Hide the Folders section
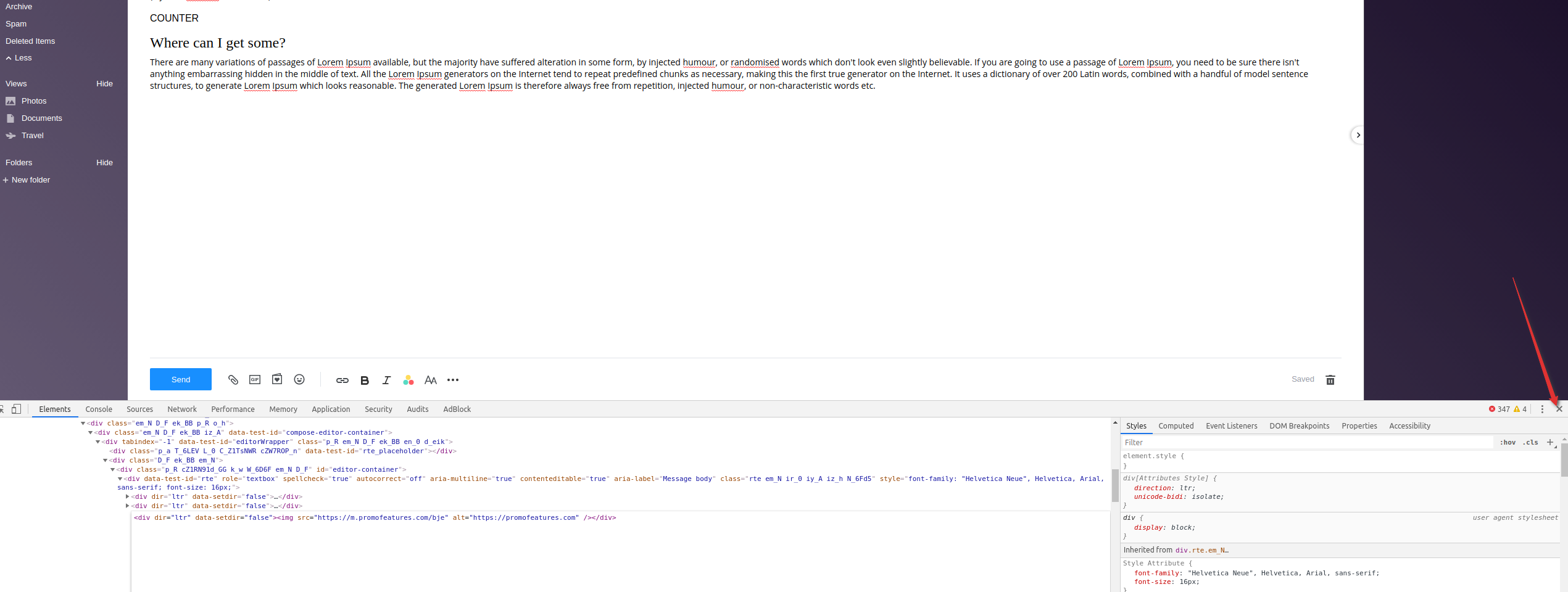This screenshot has height=592, width=1568. click(104, 163)
